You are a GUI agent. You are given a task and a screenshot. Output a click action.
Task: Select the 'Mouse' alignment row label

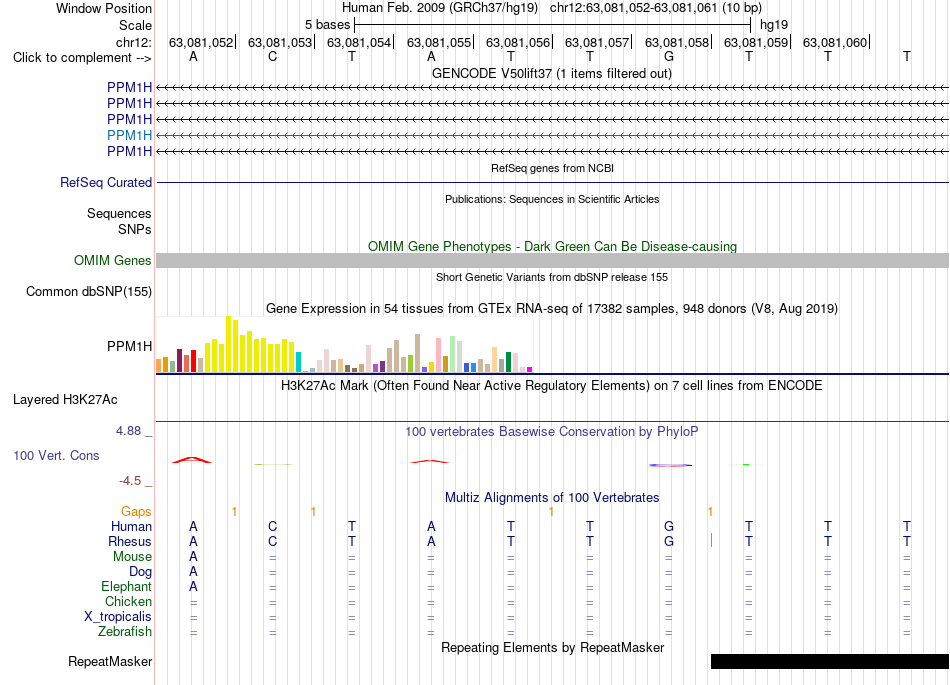pyautogui.click(x=132, y=557)
